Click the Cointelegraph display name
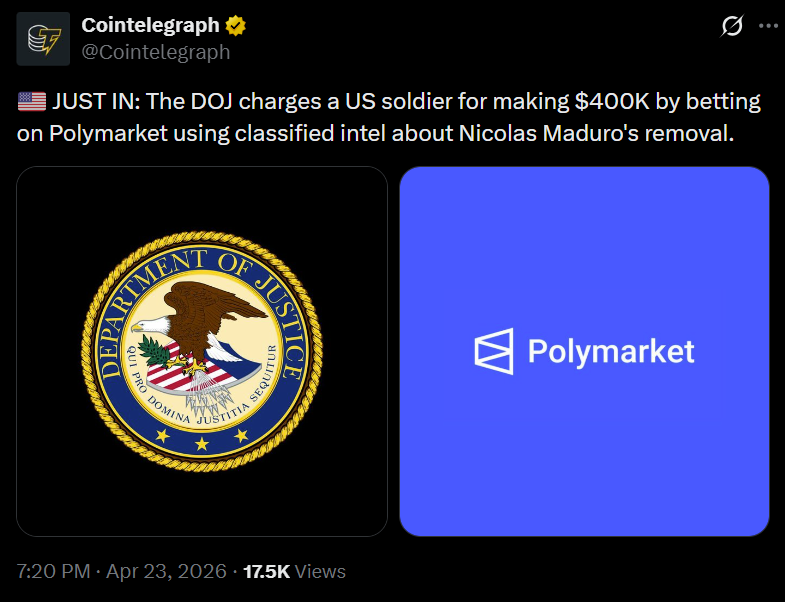This screenshot has width=785, height=602. pyautogui.click(x=151, y=26)
